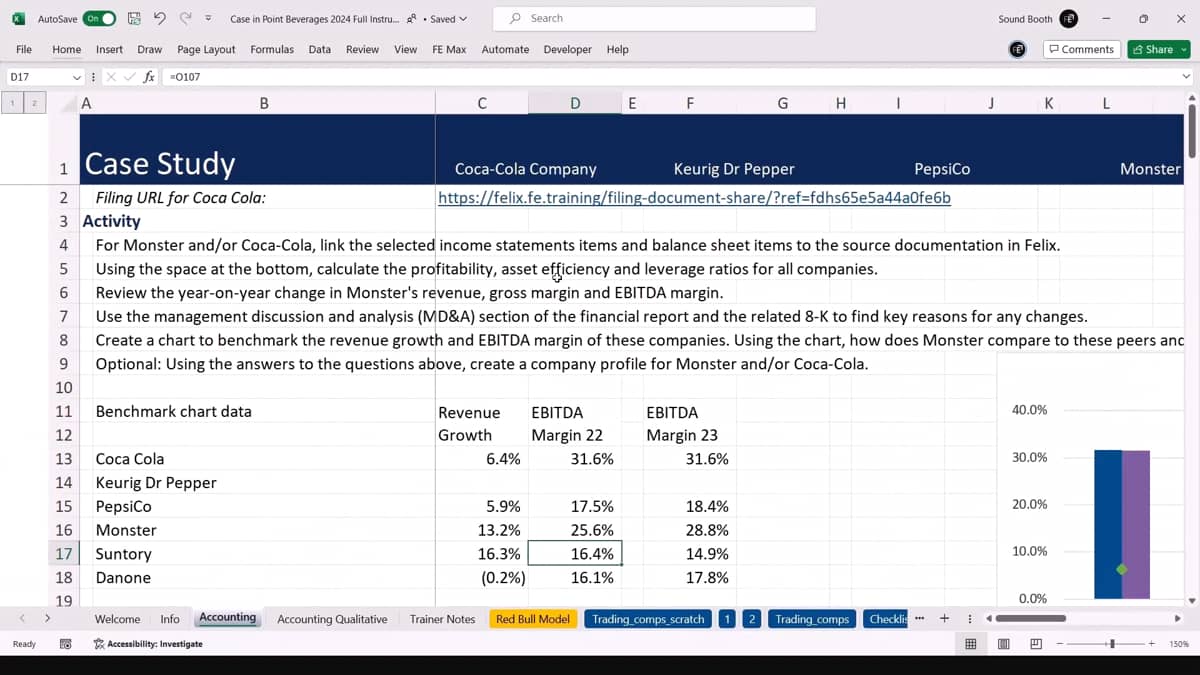
Task: Open the Review ribbon tab
Action: point(362,49)
